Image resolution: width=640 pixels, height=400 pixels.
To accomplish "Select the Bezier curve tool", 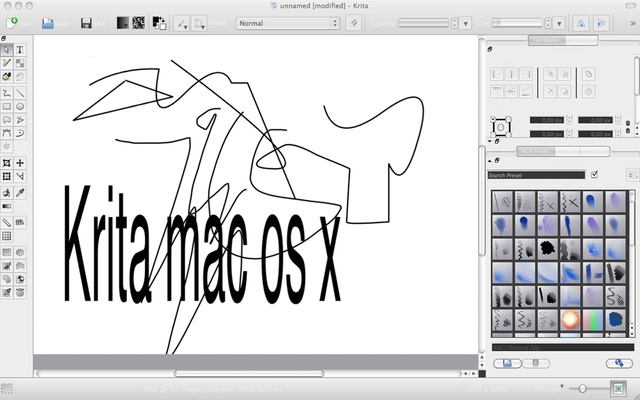I will (x=7, y=133).
